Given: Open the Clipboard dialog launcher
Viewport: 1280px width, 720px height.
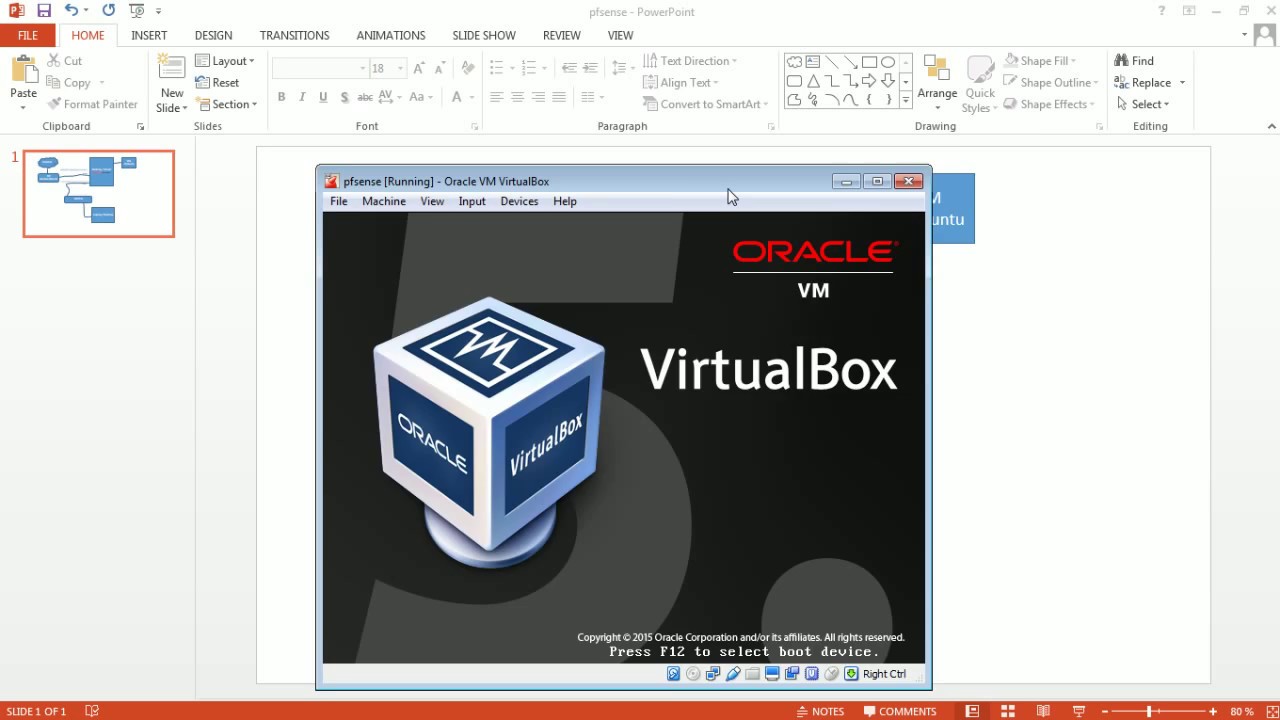Looking at the screenshot, I should (x=140, y=127).
